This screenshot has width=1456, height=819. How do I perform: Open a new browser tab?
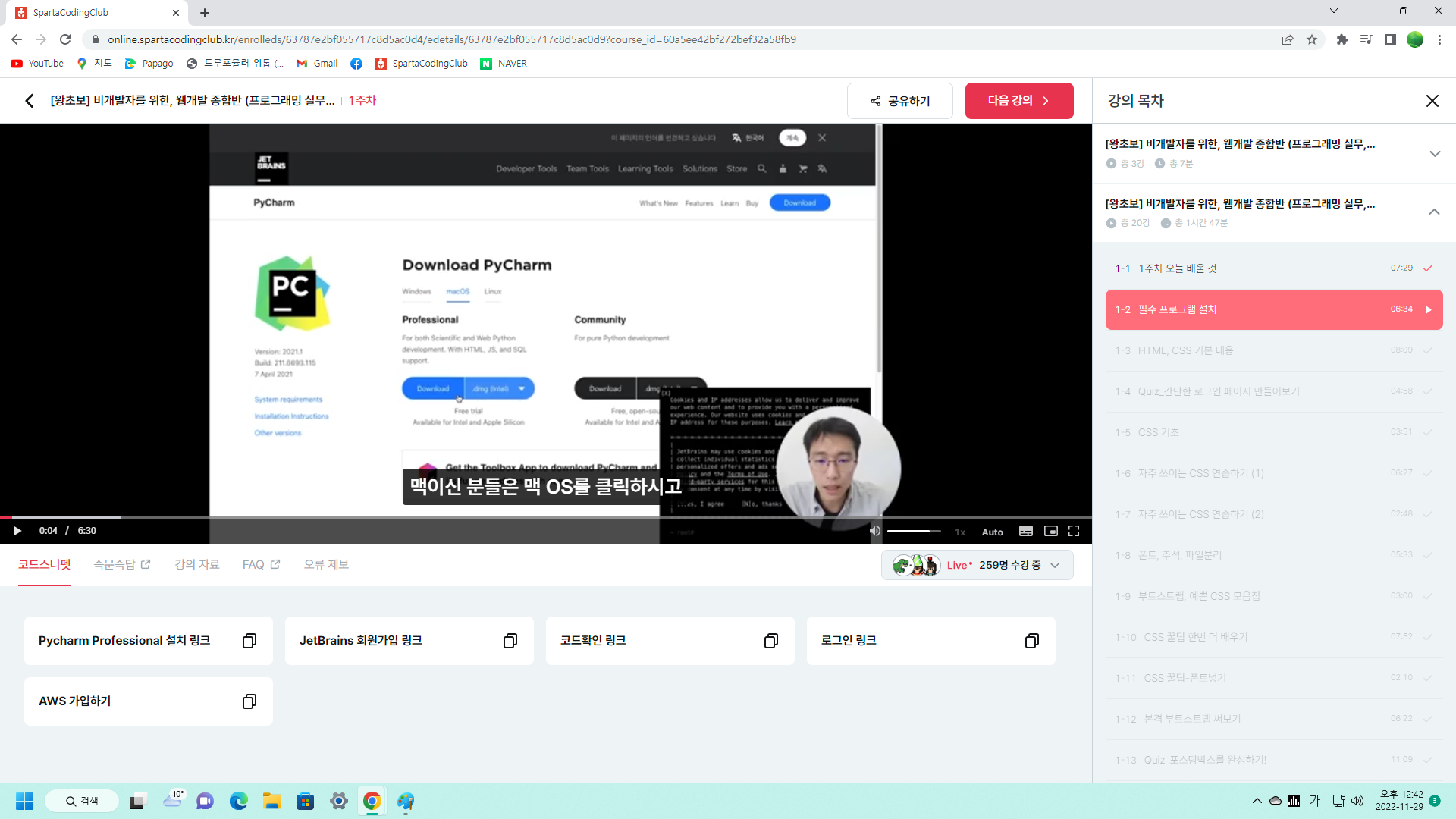(x=205, y=12)
